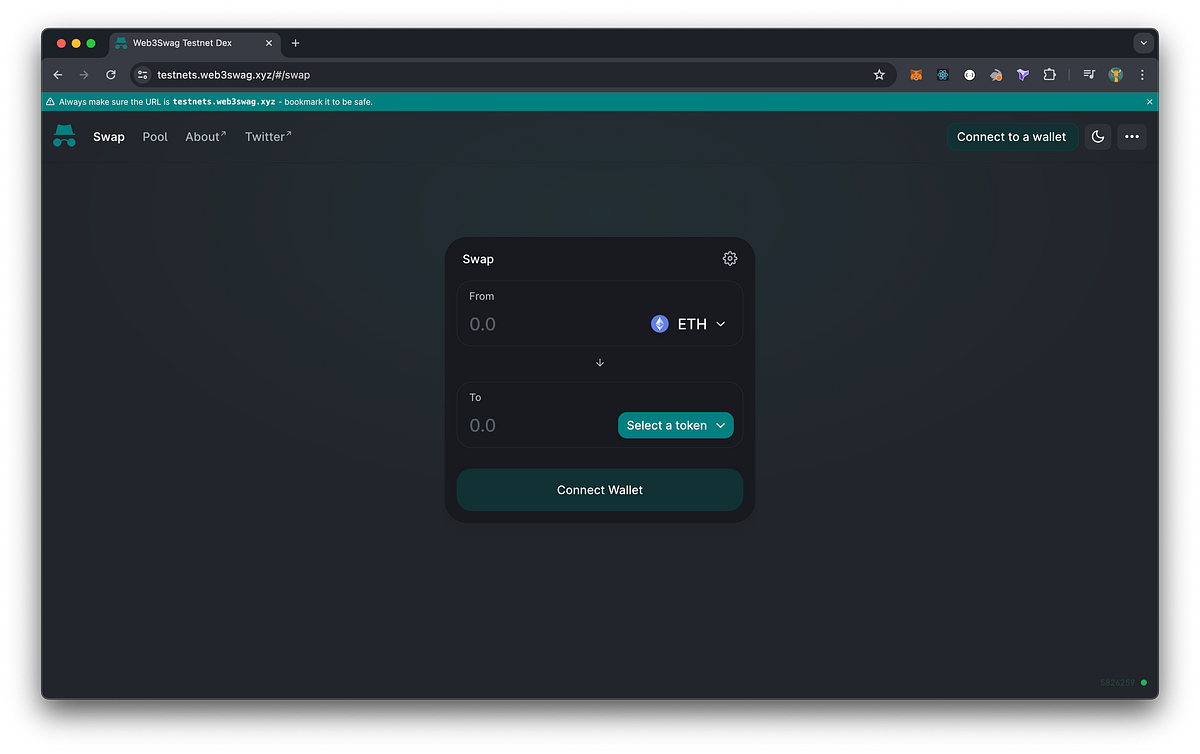Screen dimensions: 1200x754
Task: Click the Connect Wallet button
Action: click(599, 489)
